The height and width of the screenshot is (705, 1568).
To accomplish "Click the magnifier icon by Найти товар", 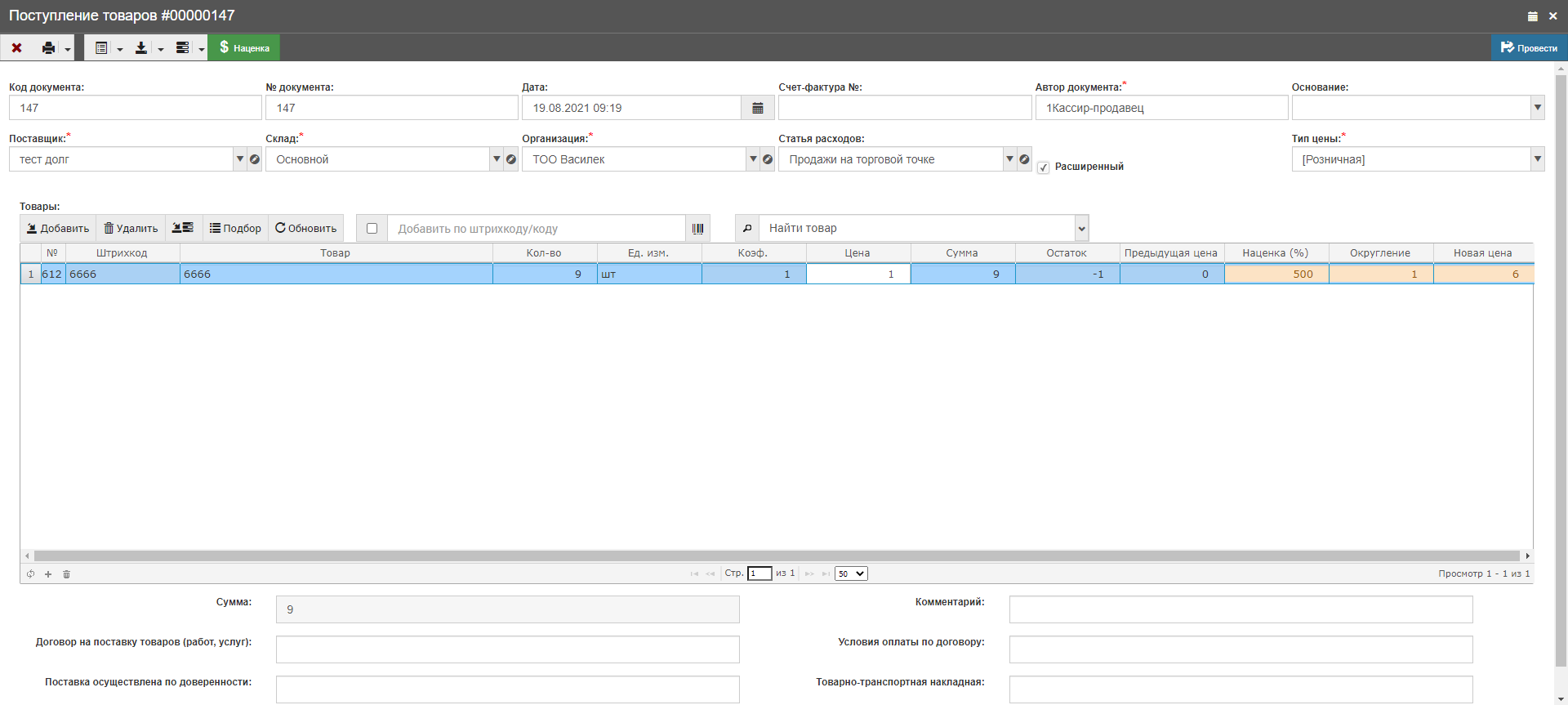I will tap(746, 229).
